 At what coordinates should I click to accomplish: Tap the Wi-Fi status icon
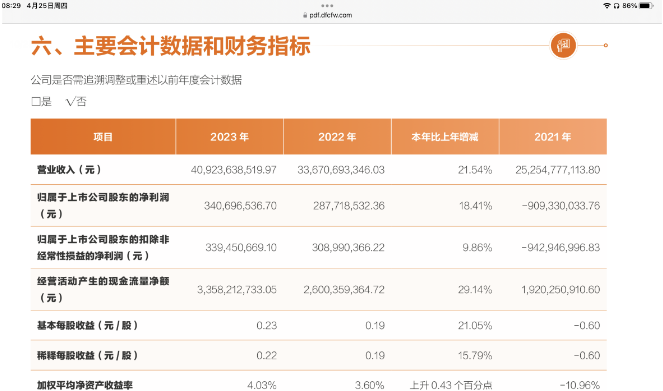tap(607, 5)
